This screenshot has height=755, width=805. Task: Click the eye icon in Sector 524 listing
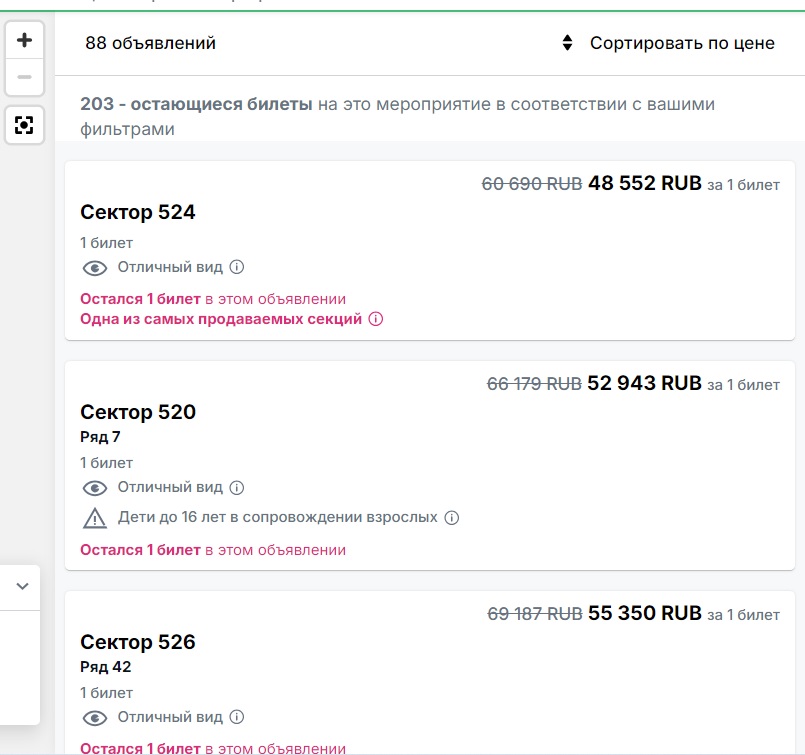coord(95,268)
